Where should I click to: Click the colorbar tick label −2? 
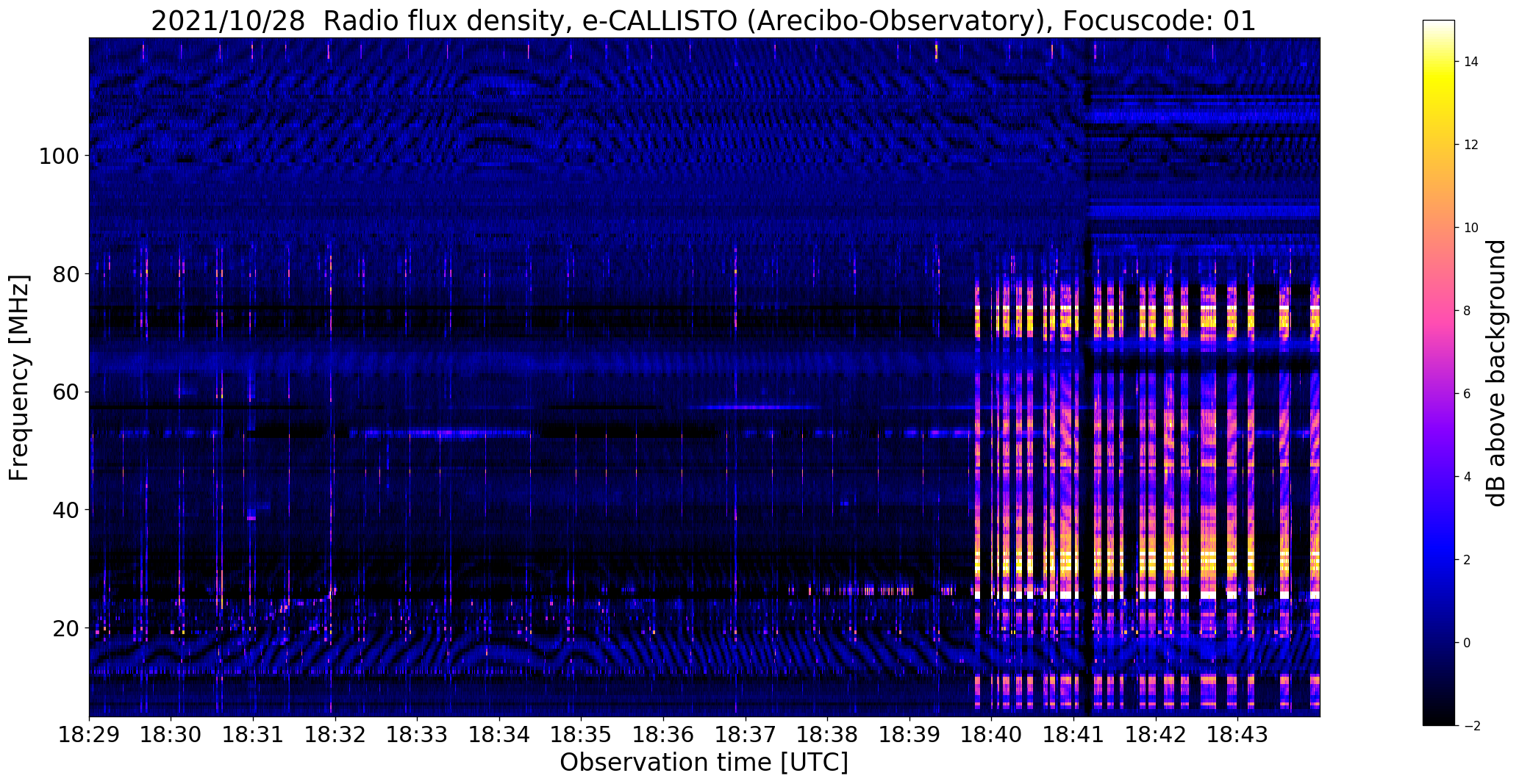[1471, 726]
